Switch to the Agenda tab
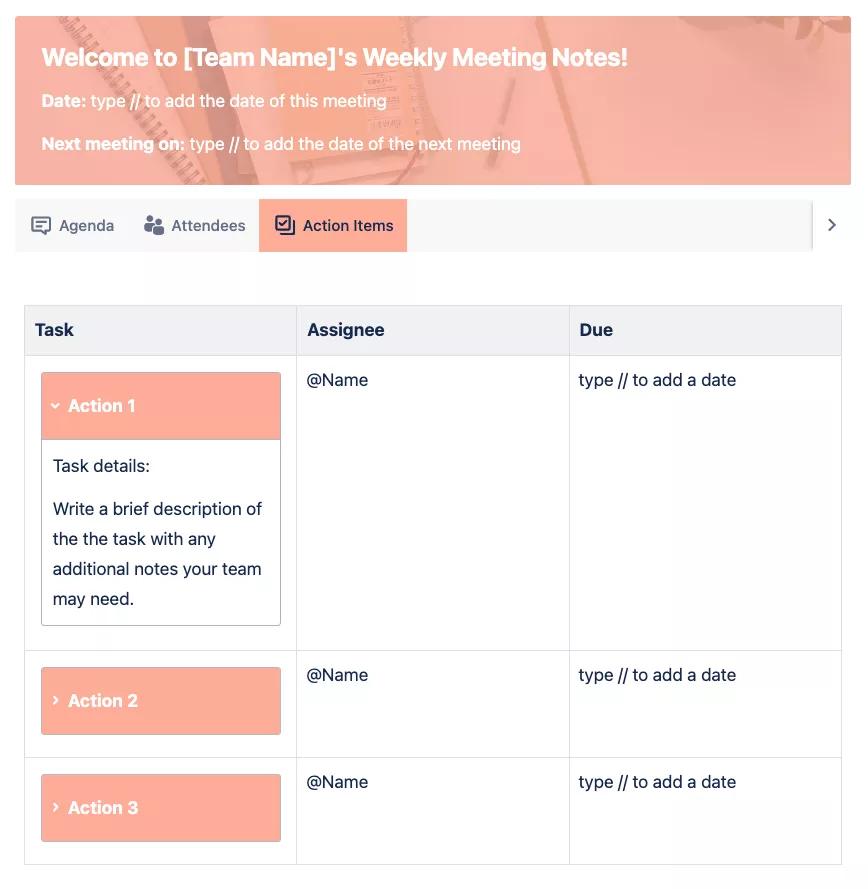Viewport: 868px width, 889px height. 72,224
